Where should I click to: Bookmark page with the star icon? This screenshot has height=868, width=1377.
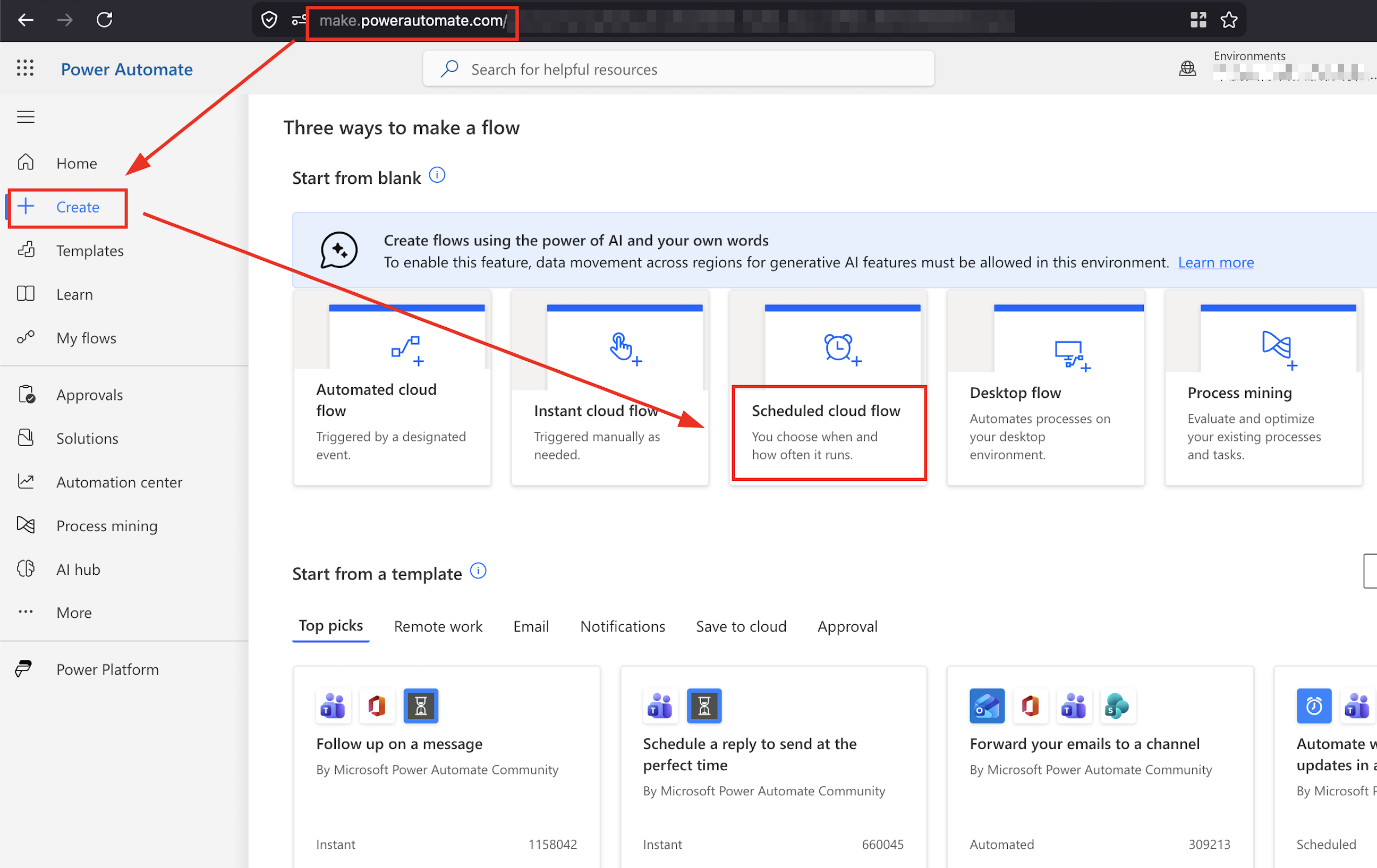coord(1228,20)
